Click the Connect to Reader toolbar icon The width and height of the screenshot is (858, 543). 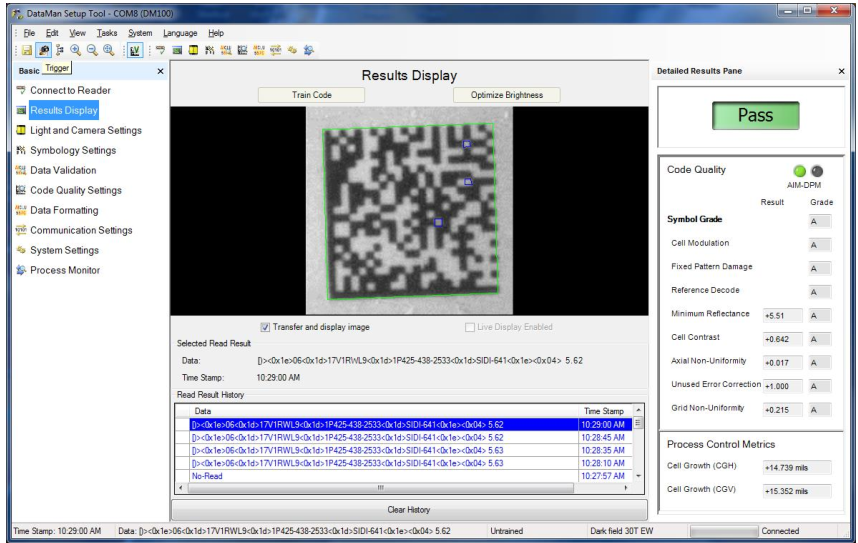160,50
